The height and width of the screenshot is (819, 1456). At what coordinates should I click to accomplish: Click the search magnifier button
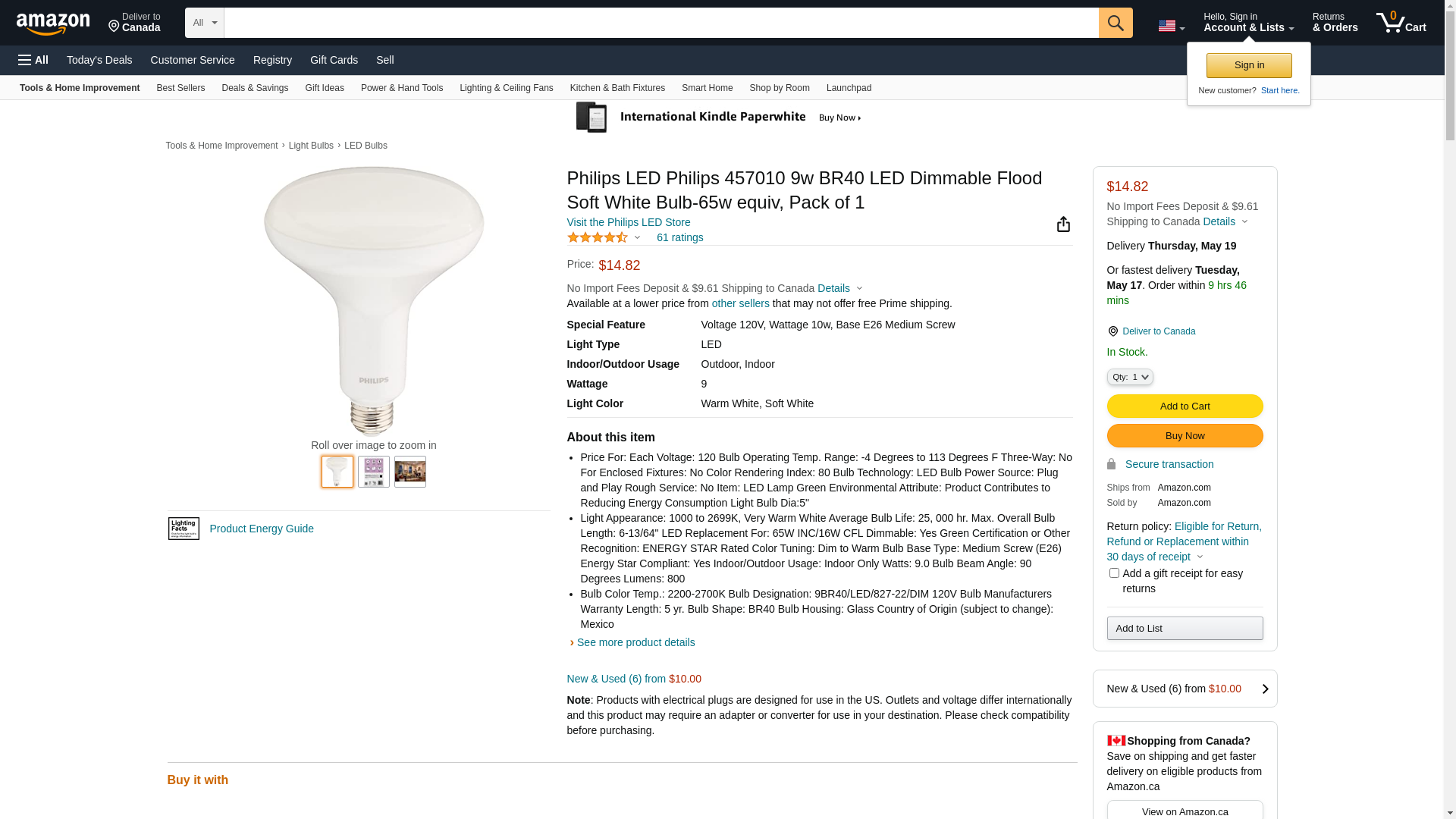pyautogui.click(x=1116, y=23)
